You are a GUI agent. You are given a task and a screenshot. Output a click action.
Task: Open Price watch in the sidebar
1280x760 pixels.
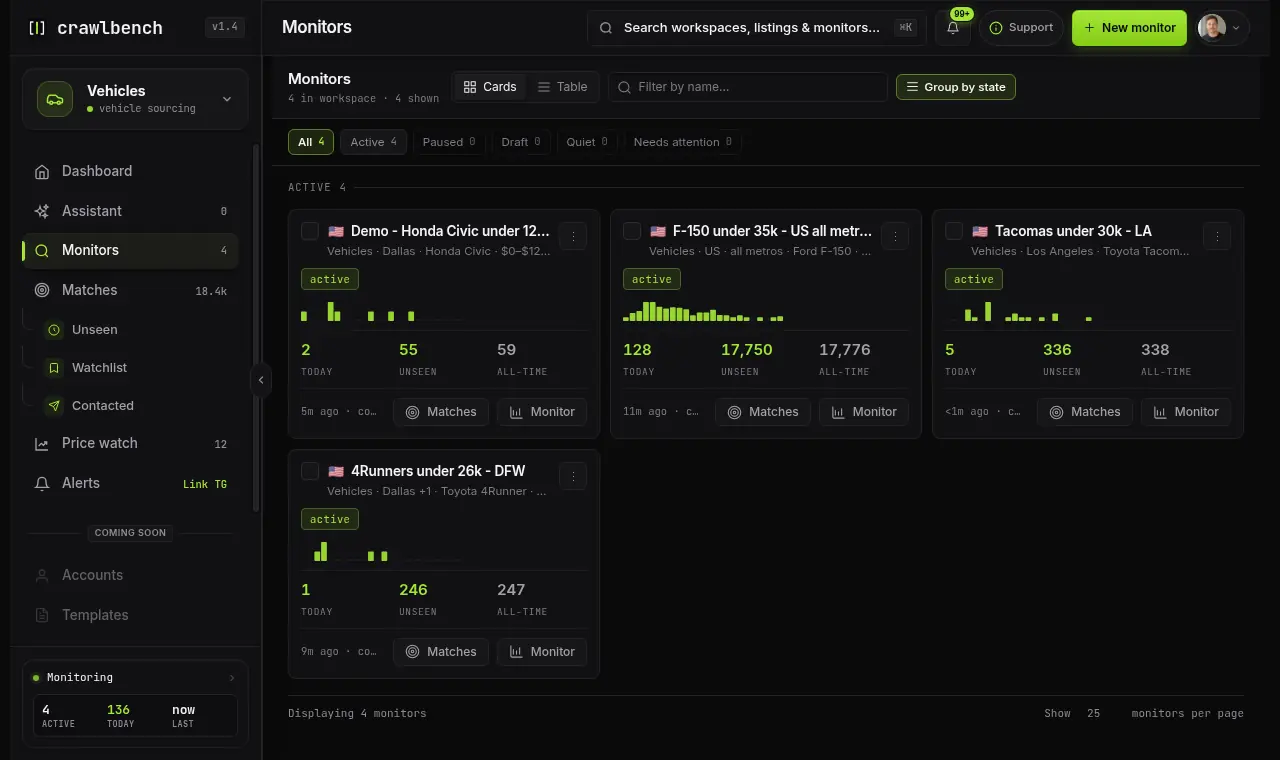coord(130,444)
